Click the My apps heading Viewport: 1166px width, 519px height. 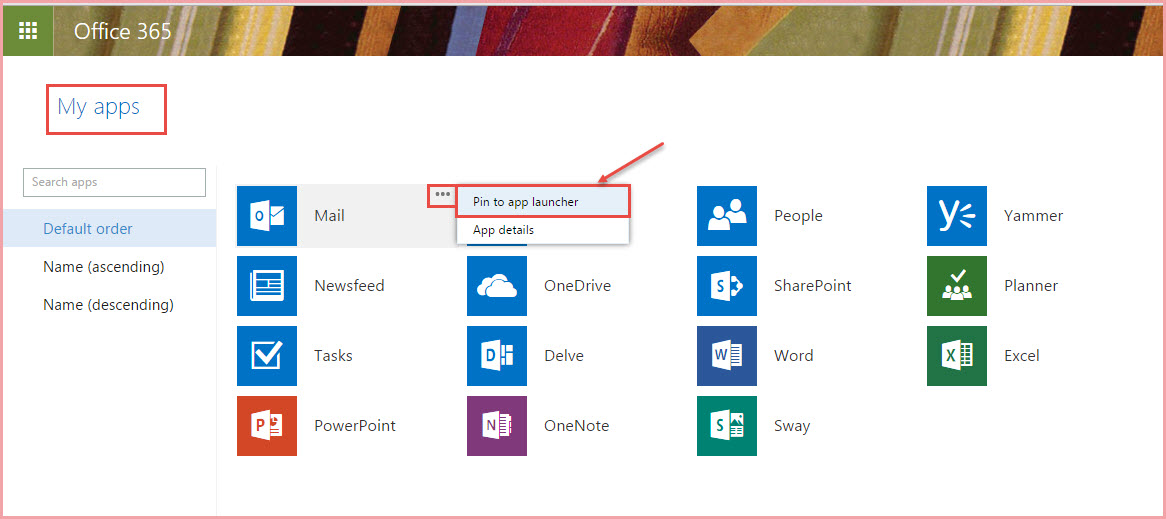click(98, 107)
